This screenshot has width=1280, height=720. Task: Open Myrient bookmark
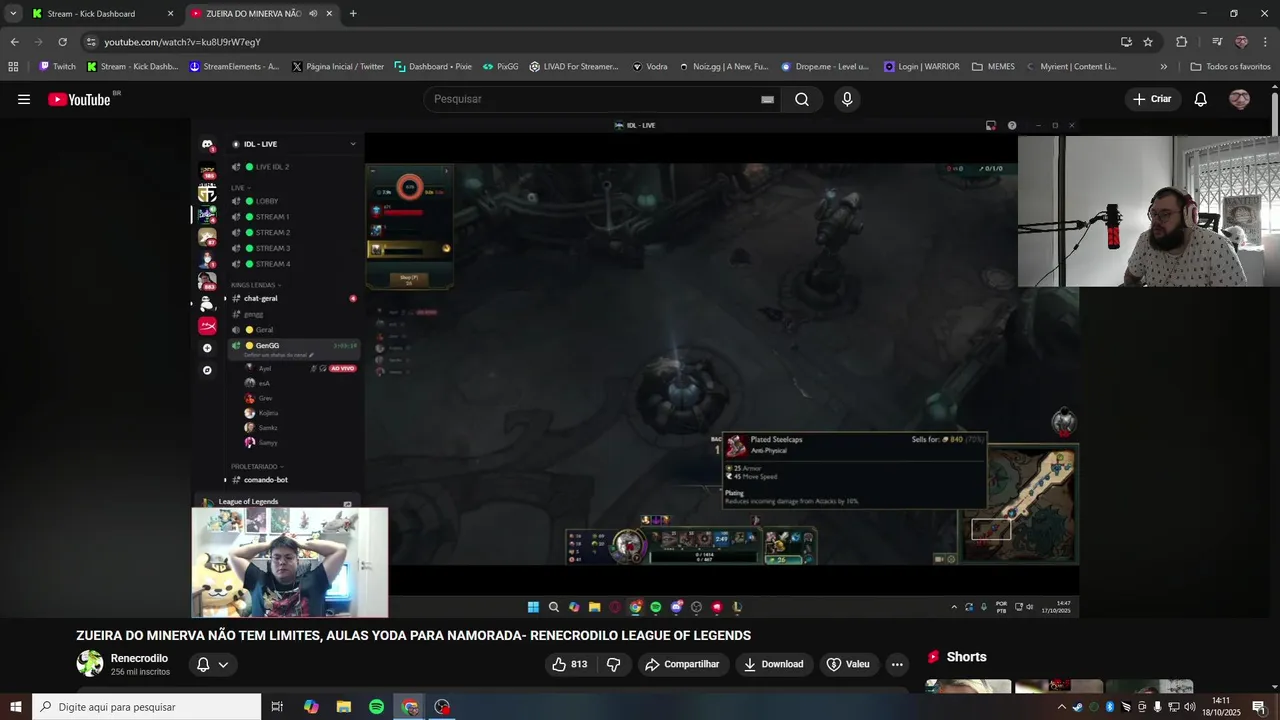(1070, 66)
